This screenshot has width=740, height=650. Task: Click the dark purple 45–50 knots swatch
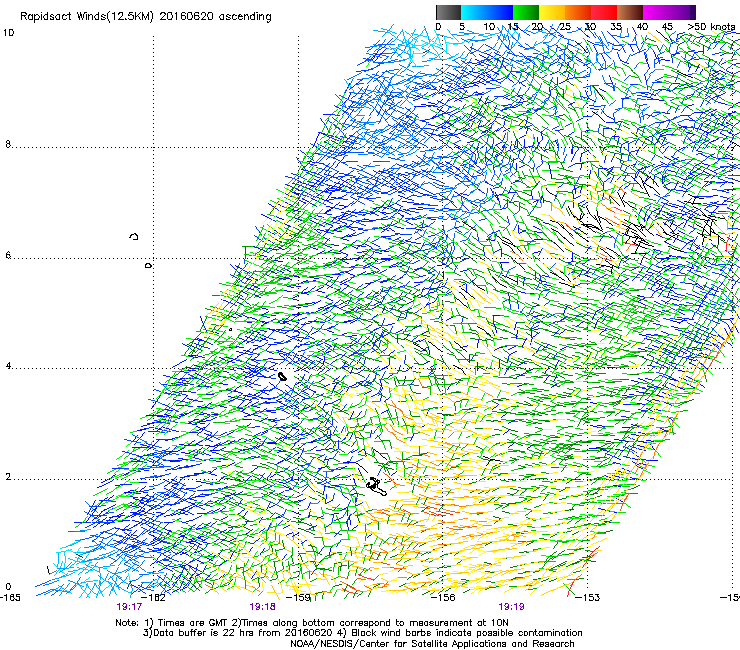pyautogui.click(x=682, y=12)
